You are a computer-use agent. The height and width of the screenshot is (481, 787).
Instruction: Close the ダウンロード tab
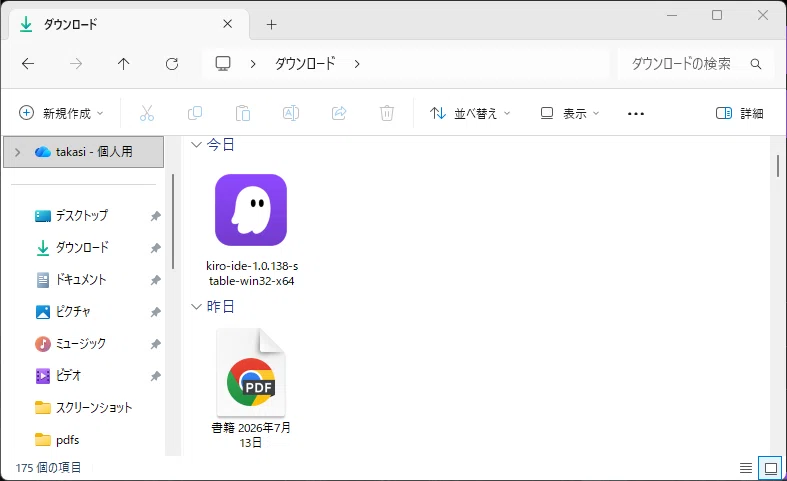pyautogui.click(x=227, y=24)
